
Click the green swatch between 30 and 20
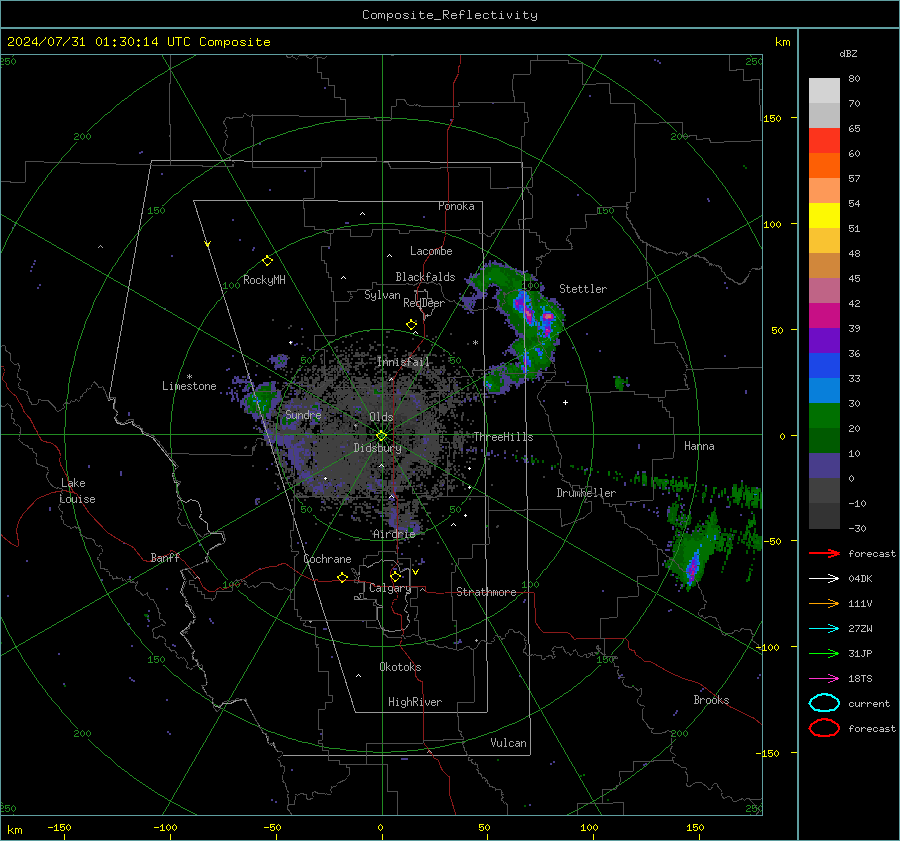click(824, 415)
